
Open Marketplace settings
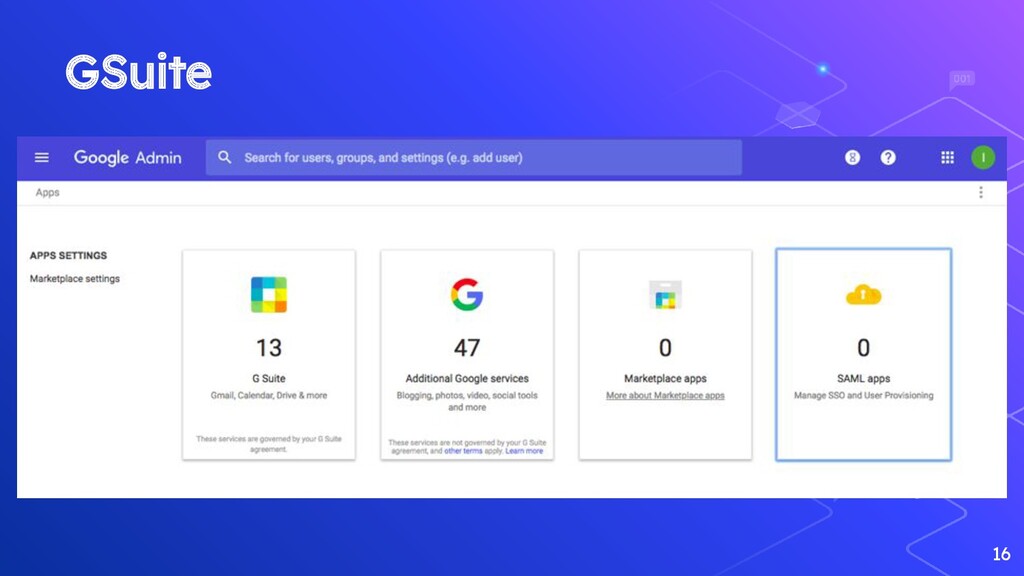[x=74, y=279]
